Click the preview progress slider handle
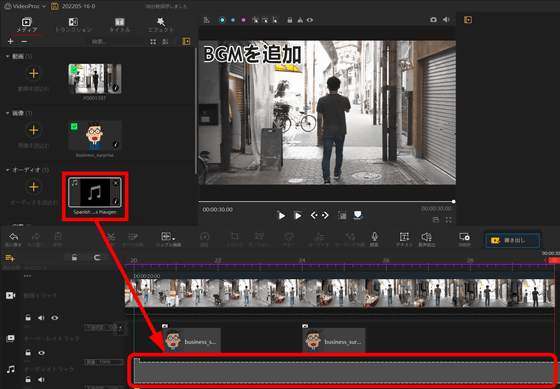The width and height of the screenshot is (560, 389). pyautogui.click(x=454, y=201)
